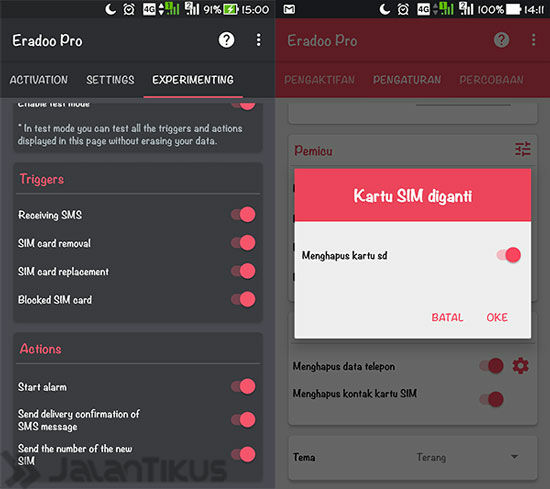550x489 pixels.
Task: Tap alarm clock icon in right status bar
Action: tap(403, 9)
